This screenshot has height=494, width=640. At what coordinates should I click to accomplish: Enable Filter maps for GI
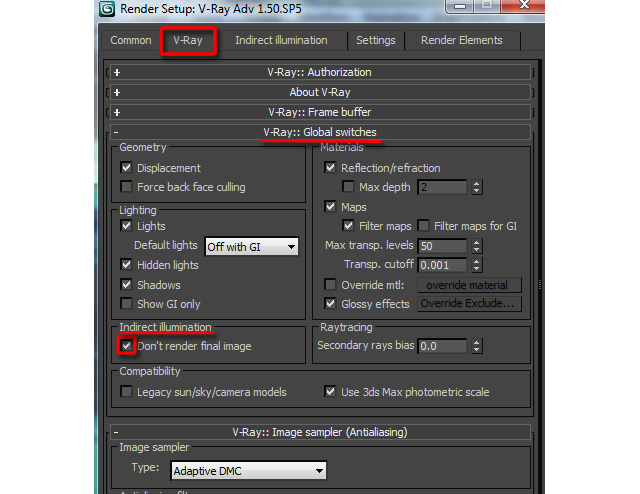tap(424, 226)
